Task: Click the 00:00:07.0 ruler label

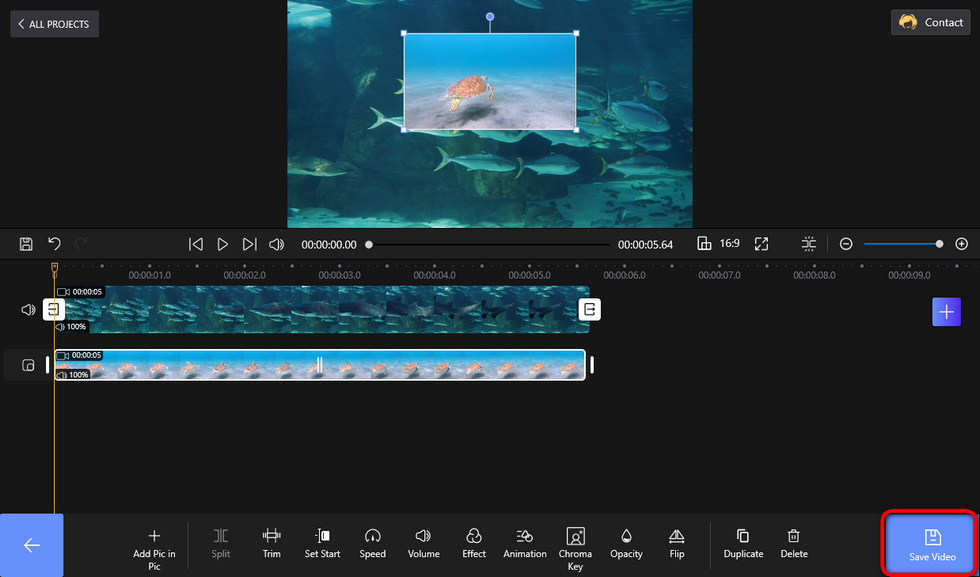Action: (719, 275)
